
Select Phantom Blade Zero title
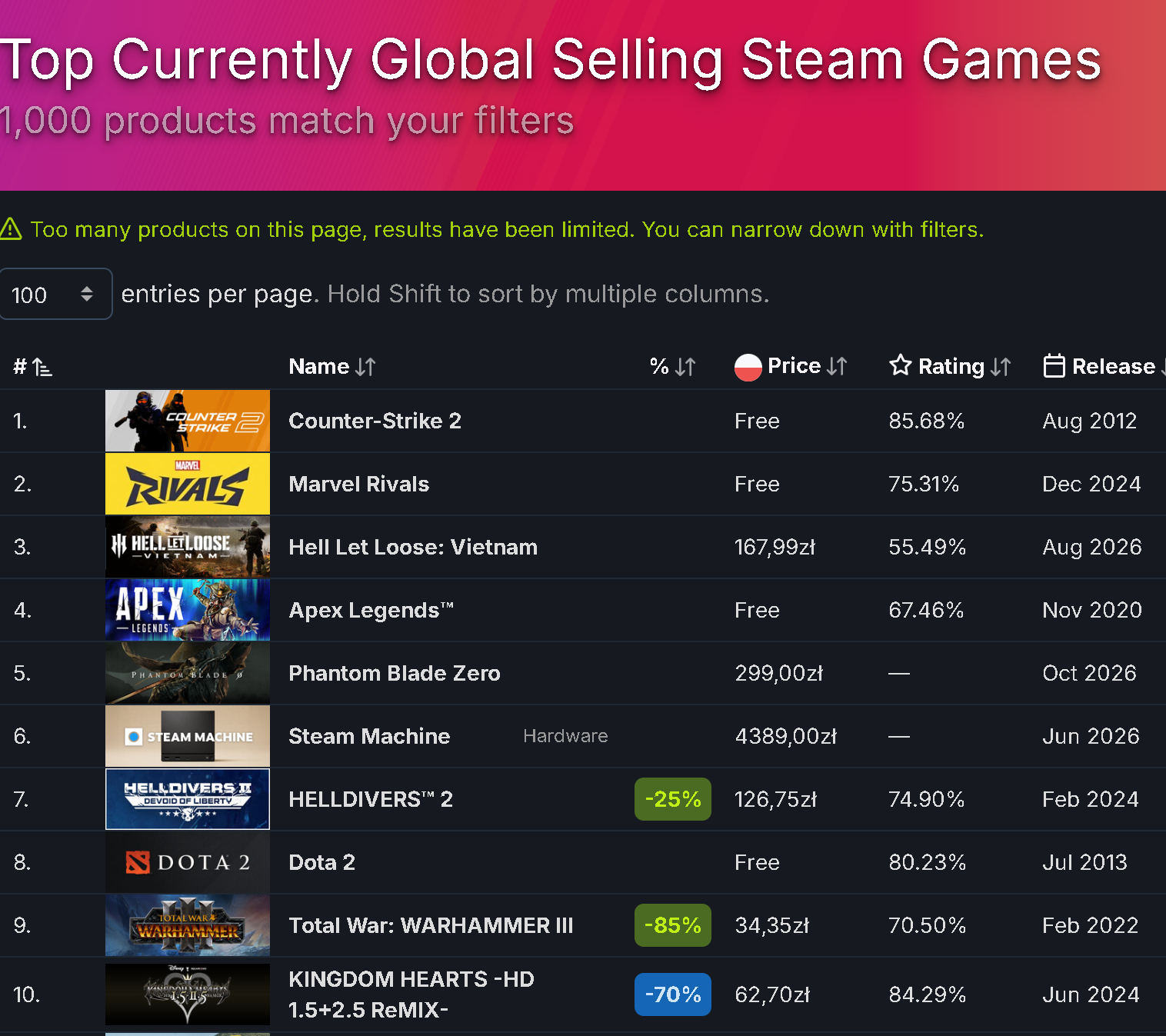394,673
